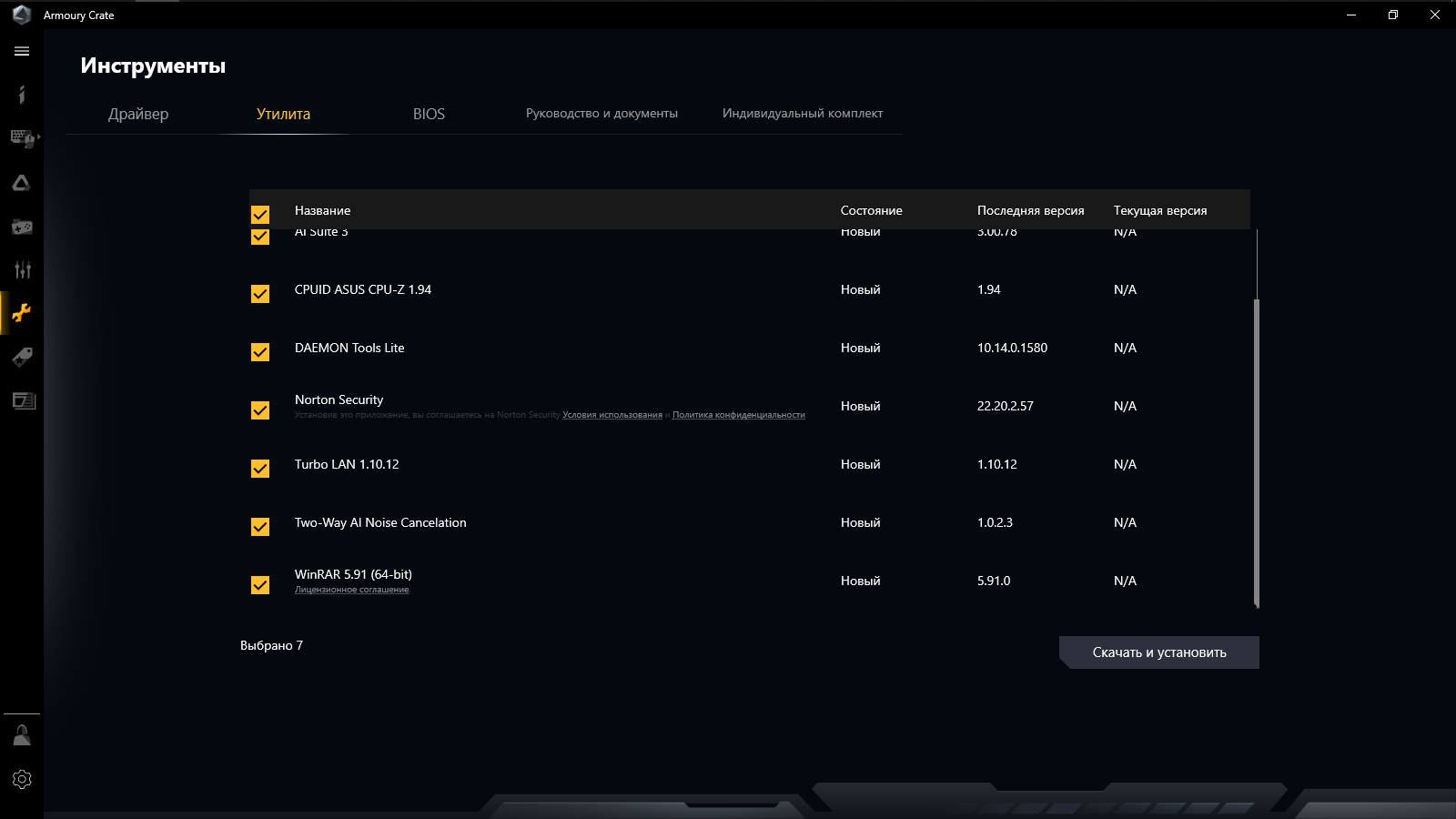This screenshot has width=1456, height=819.
Task: Select the sliders settings icon in the sidebar
Action: click(x=21, y=269)
